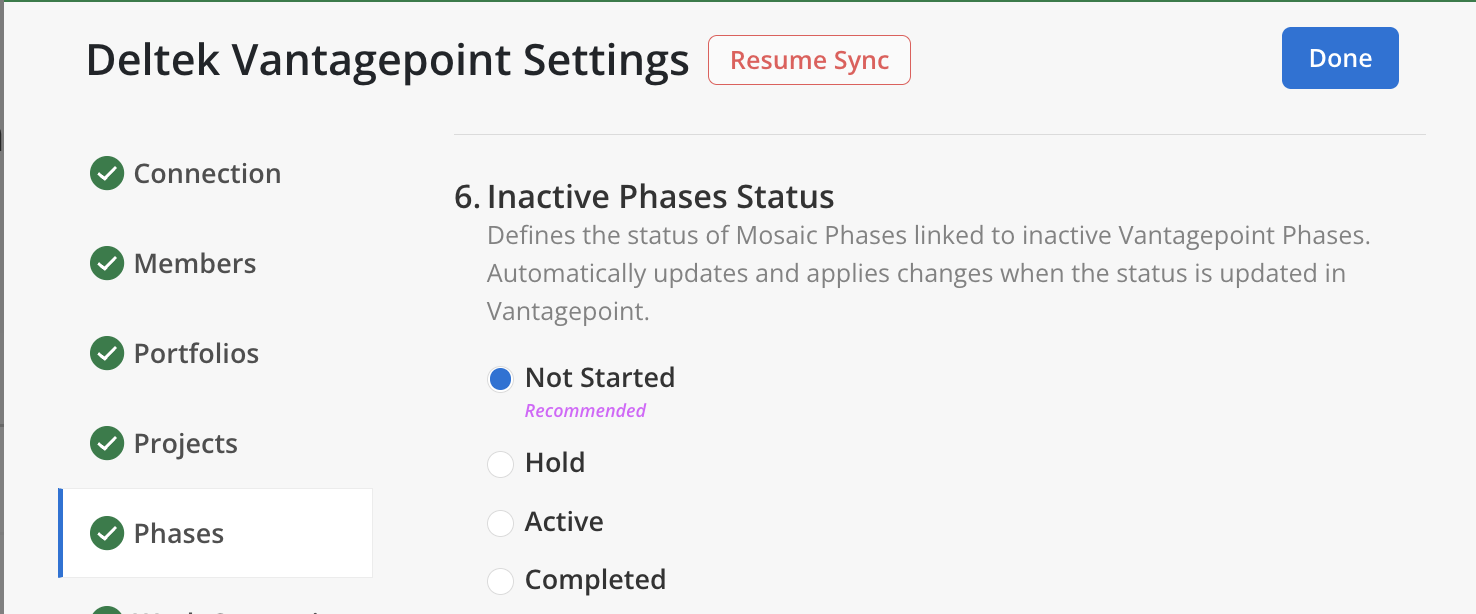Select the Not Started radio button

[x=500, y=379]
